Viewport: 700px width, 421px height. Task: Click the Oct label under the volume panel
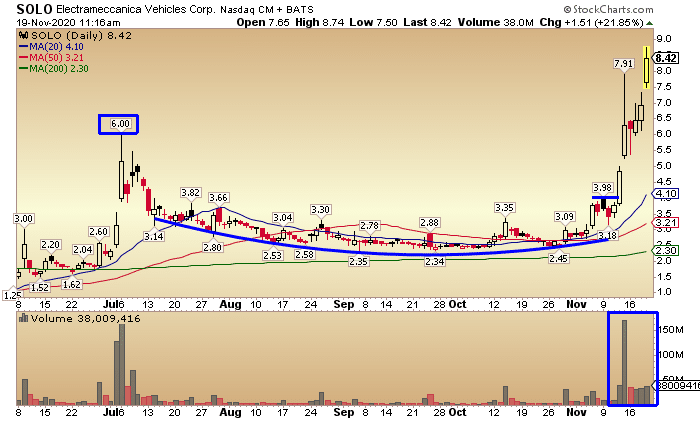tap(457, 412)
